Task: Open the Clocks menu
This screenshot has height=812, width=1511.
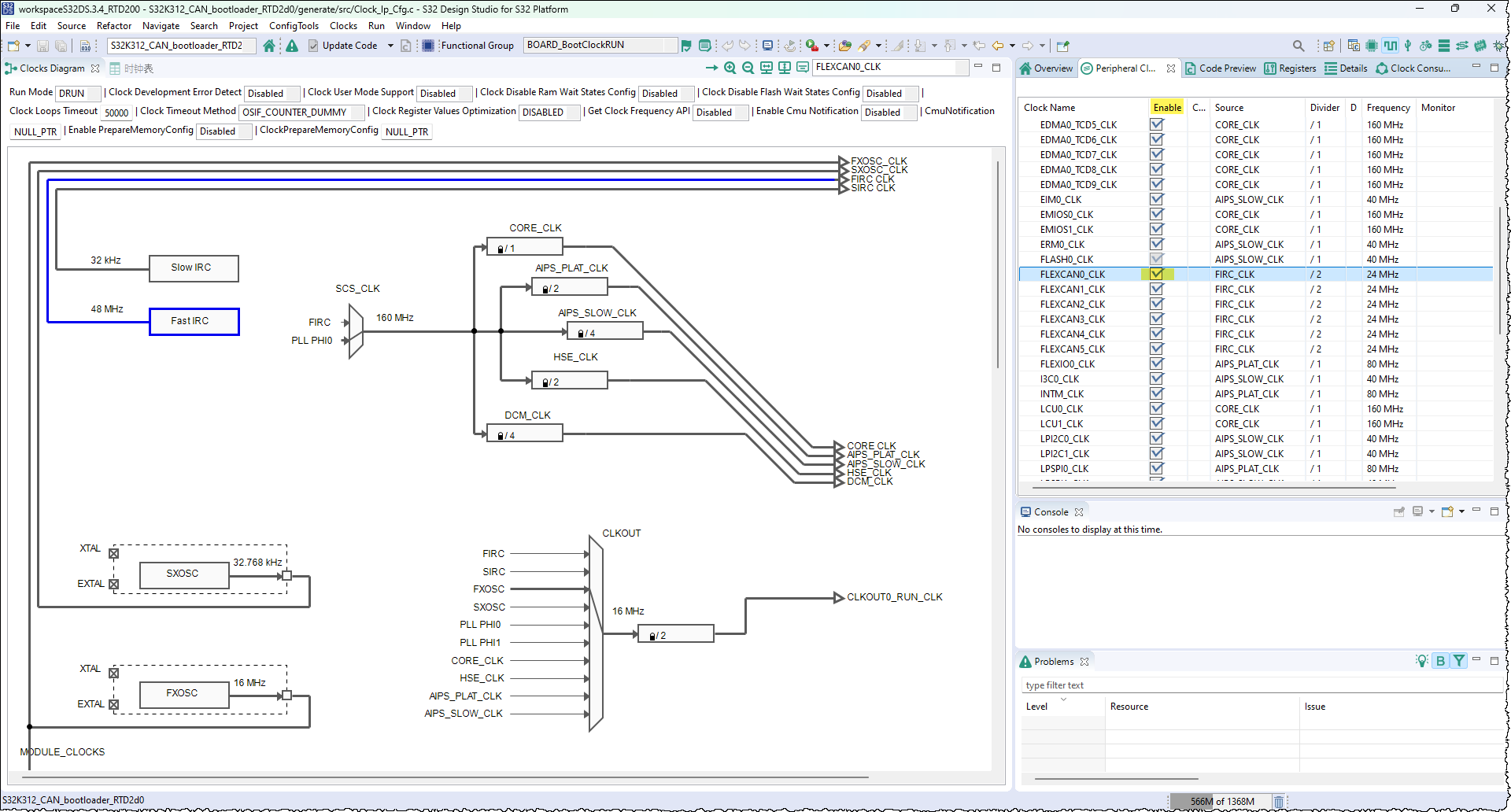Action: pyautogui.click(x=343, y=26)
